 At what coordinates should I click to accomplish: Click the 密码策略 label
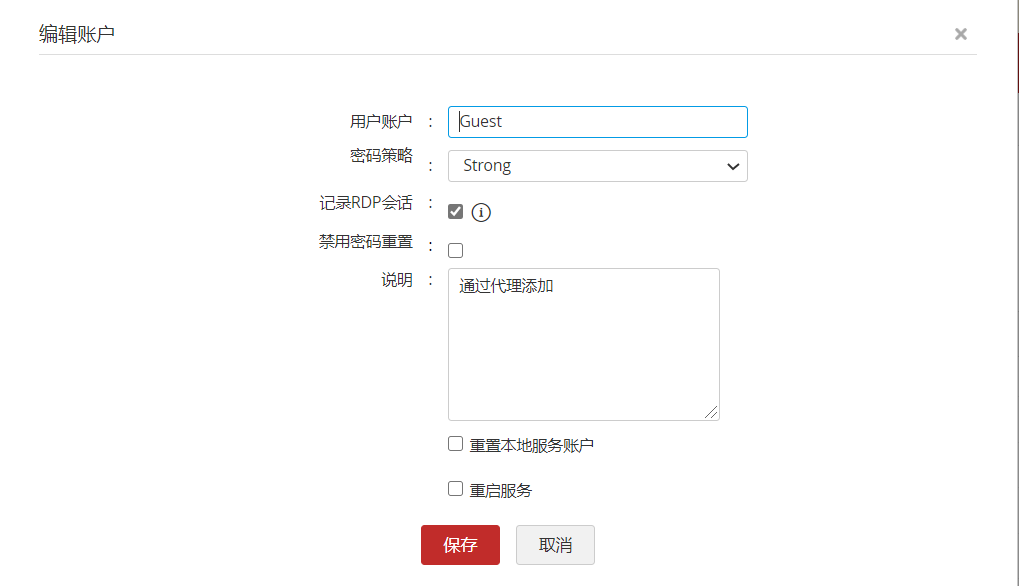380,155
